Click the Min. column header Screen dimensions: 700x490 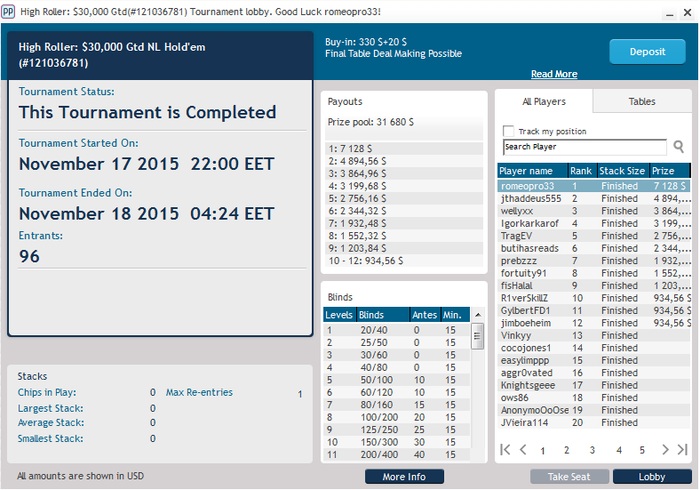pyautogui.click(x=454, y=315)
